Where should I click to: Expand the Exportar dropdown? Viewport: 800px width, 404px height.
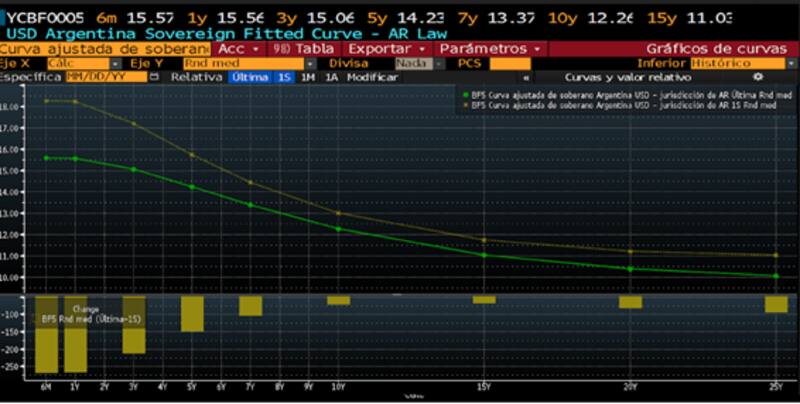point(388,48)
